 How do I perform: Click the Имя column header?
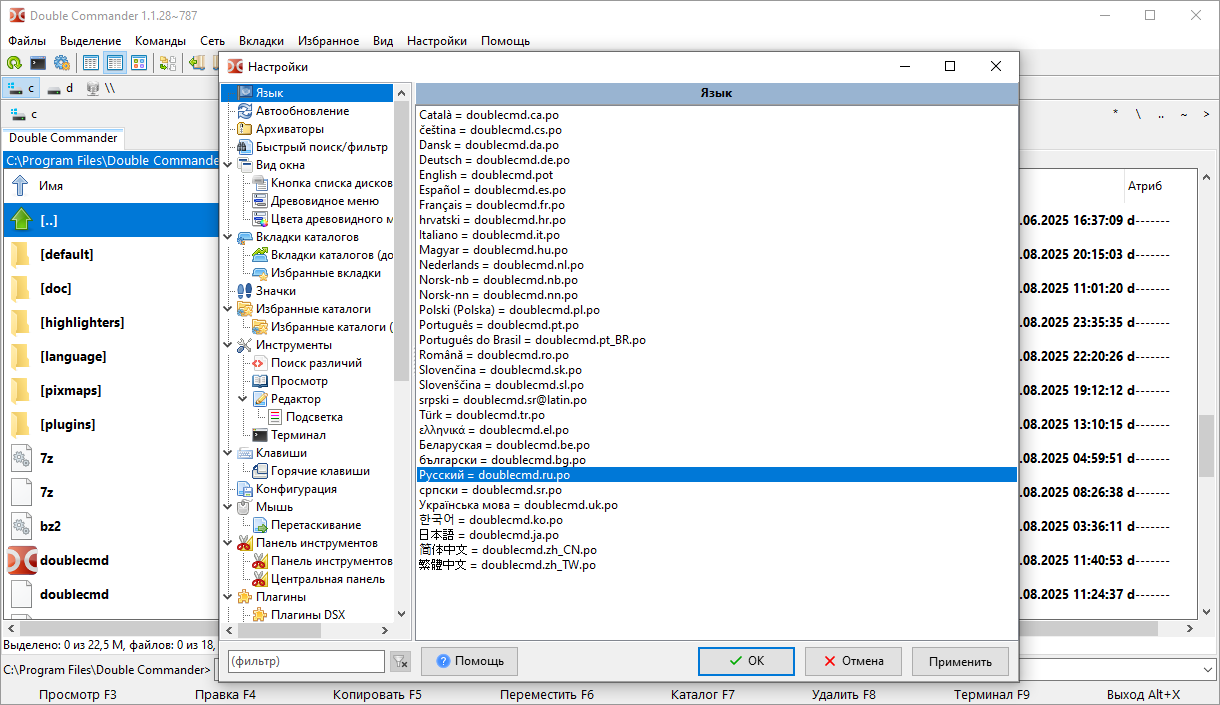point(51,186)
